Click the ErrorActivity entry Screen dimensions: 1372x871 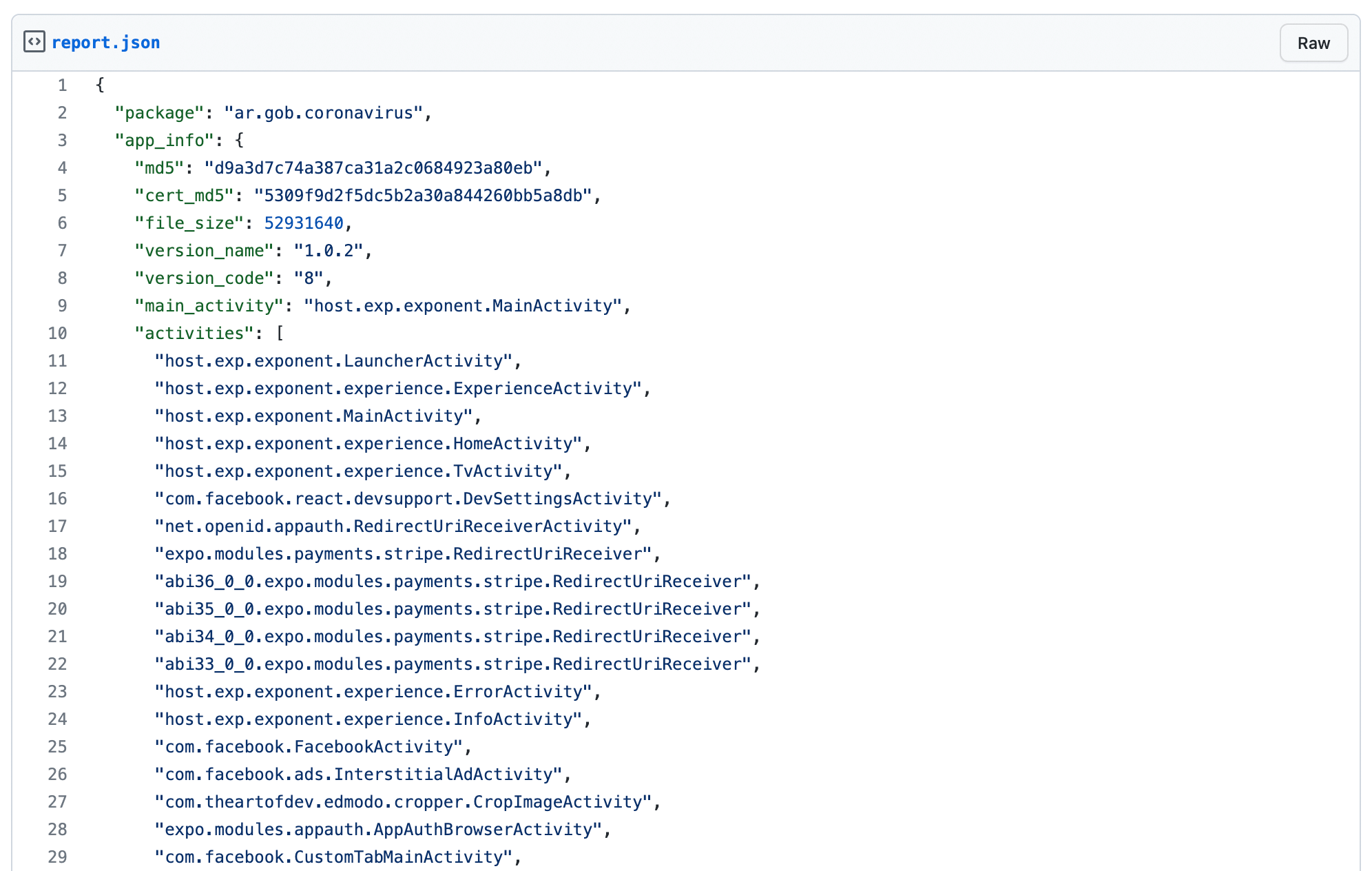pos(373,692)
